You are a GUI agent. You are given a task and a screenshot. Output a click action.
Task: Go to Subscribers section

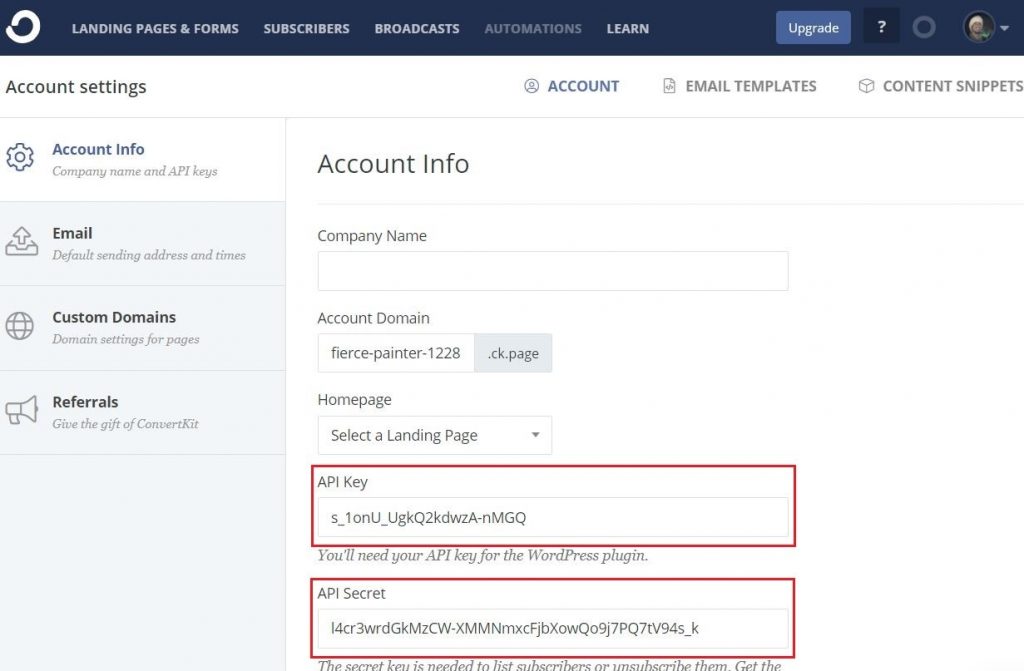[x=306, y=29]
